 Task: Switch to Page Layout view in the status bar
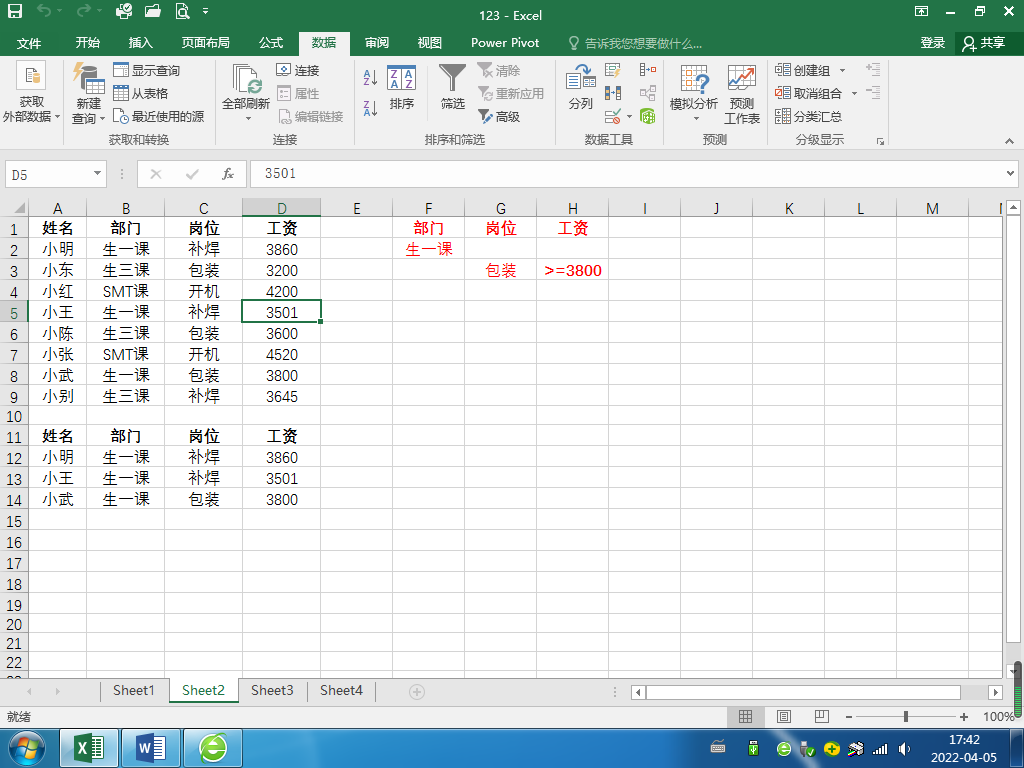point(784,716)
